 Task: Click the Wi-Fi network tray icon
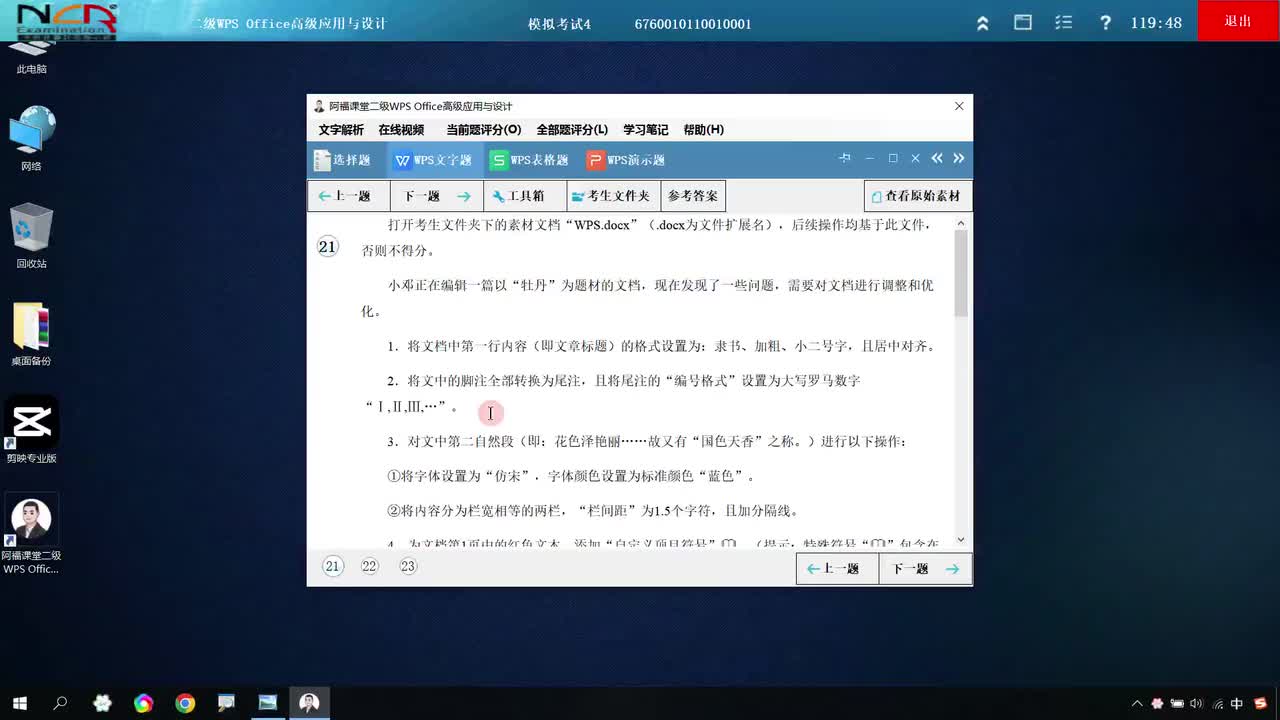point(1216,704)
